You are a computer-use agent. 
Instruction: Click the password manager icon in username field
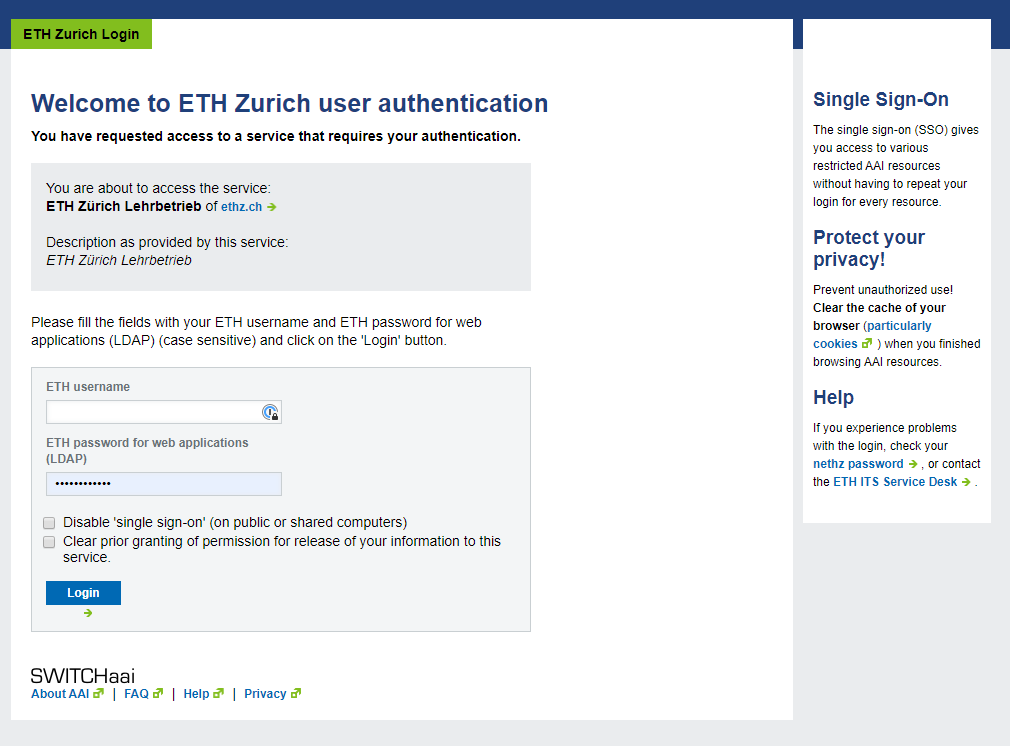click(x=271, y=412)
